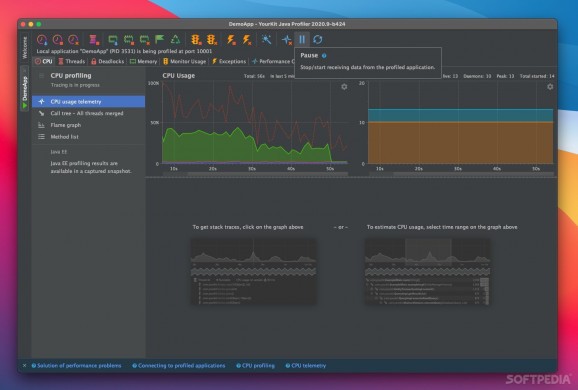Click the info icon next to Pause tooltip
578x390 pixels.
click(324, 56)
